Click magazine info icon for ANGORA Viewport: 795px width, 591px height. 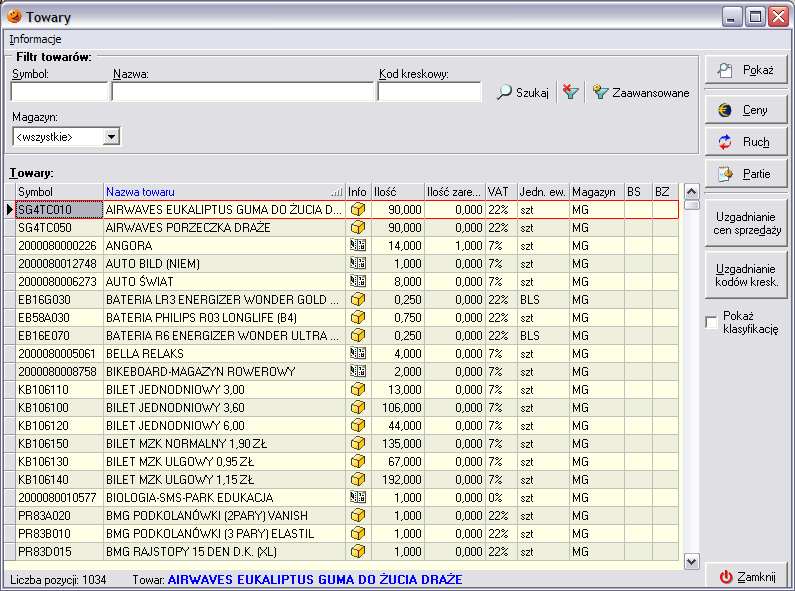tap(358, 245)
